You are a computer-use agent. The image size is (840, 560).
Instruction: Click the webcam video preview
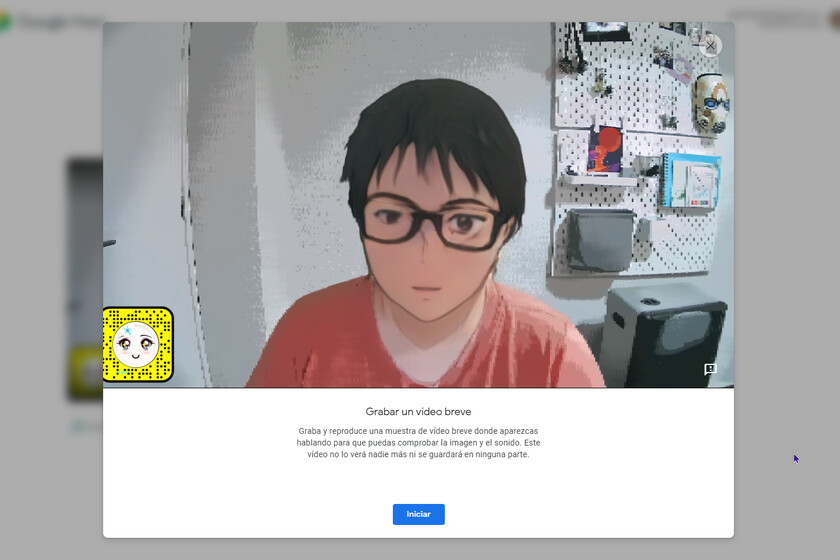(x=418, y=205)
